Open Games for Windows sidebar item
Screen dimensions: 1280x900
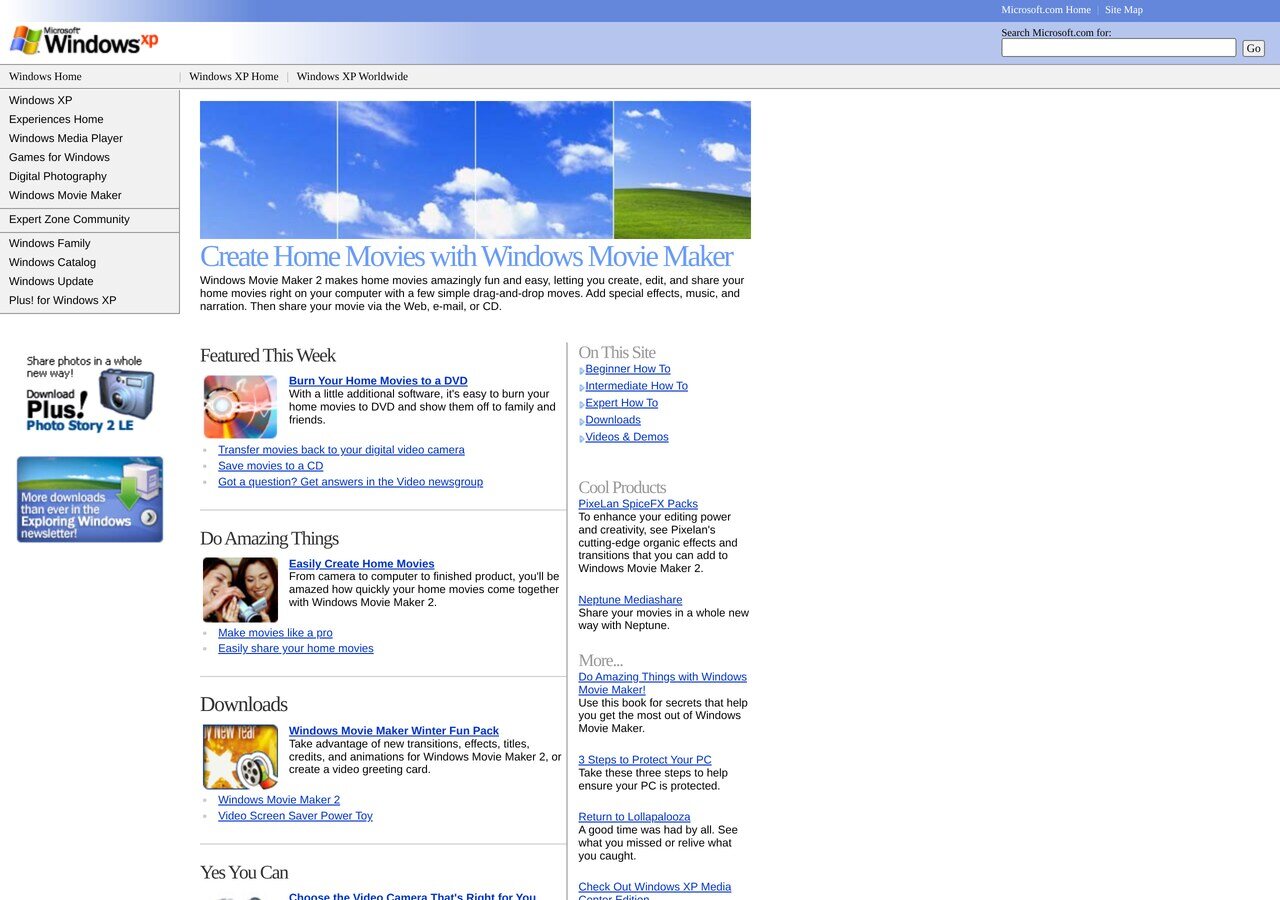coord(59,157)
